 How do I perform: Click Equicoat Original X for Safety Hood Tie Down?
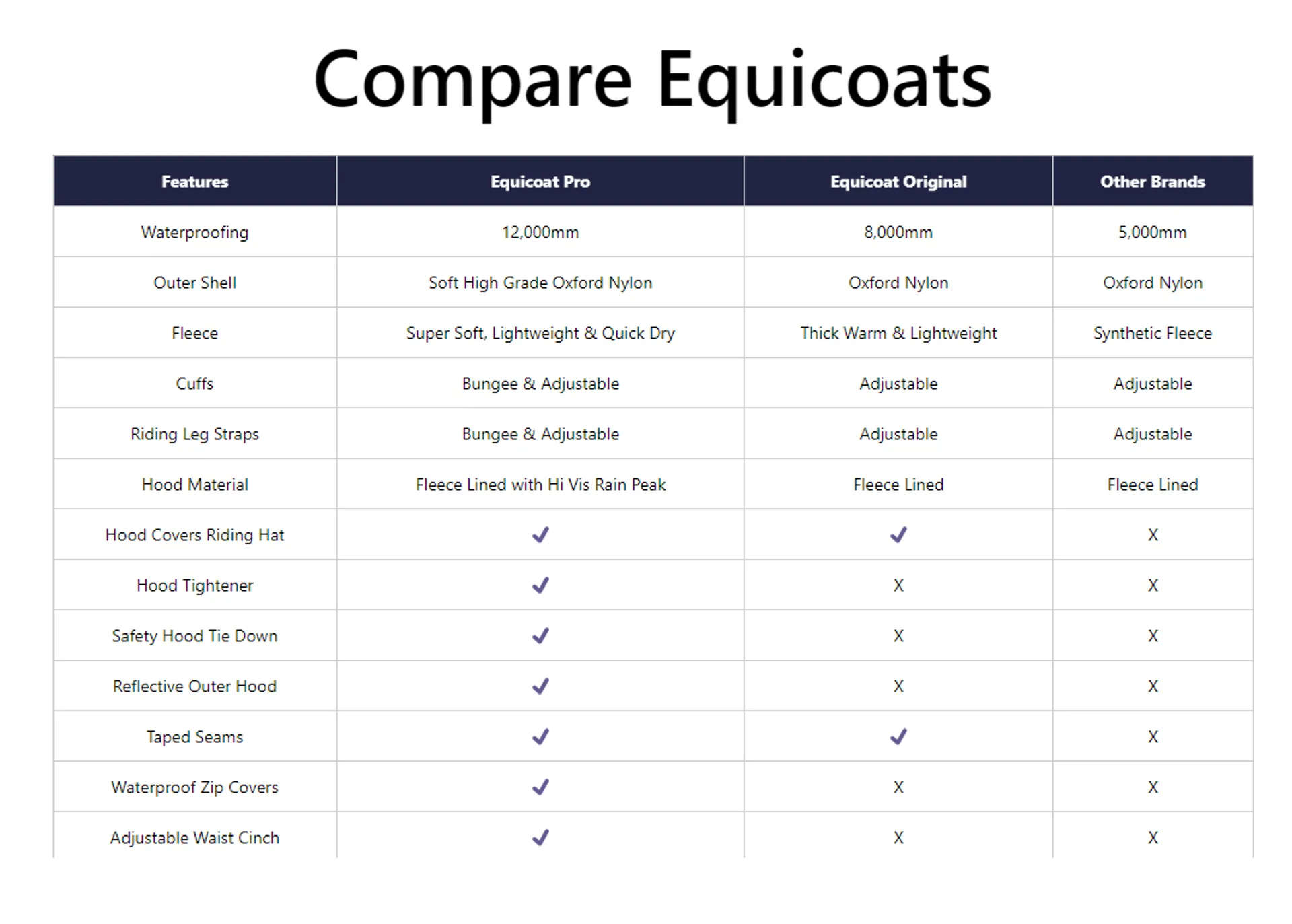click(x=898, y=636)
